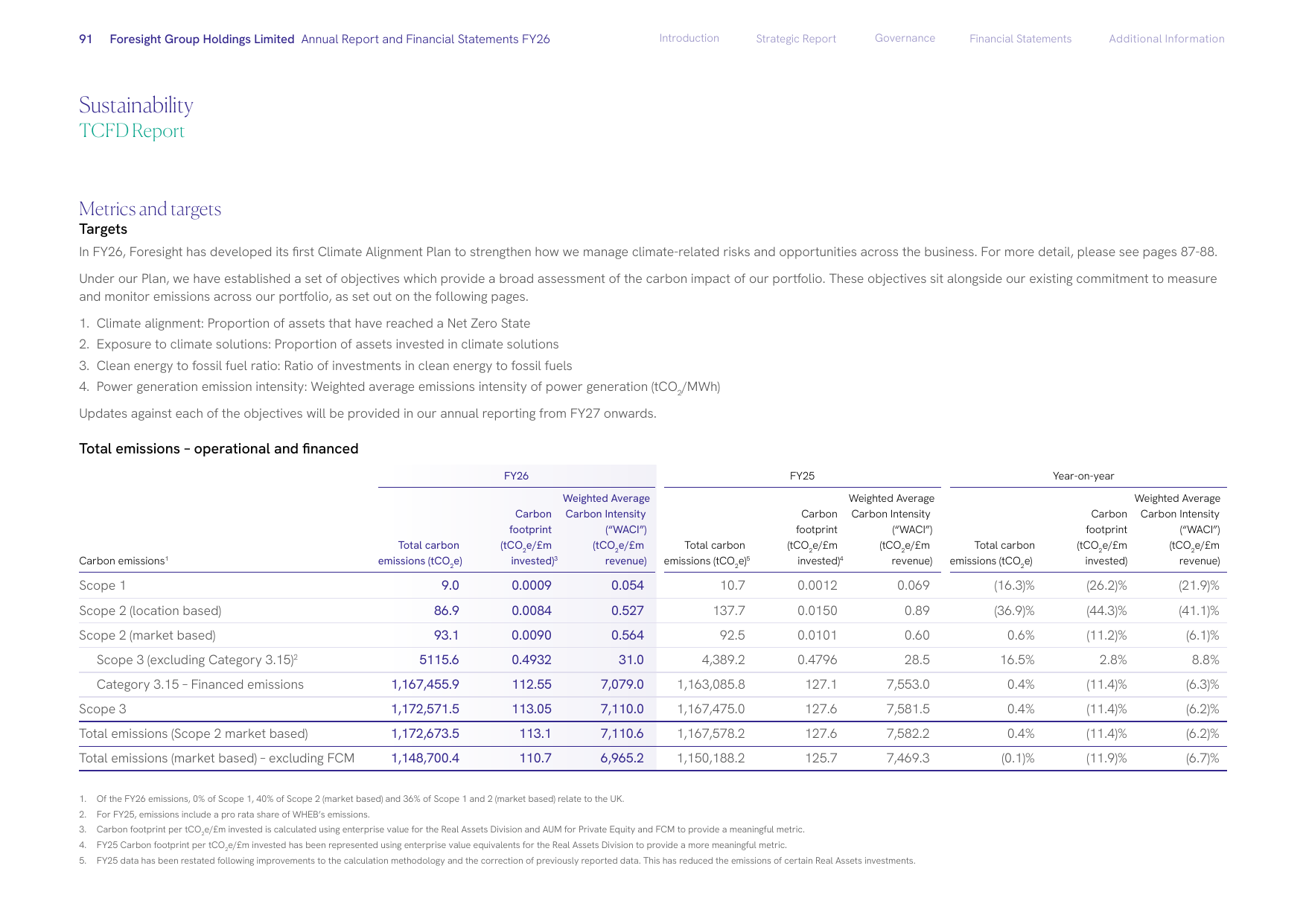Click the TCFD Report subheading
1306x924 pixels.
point(132,131)
